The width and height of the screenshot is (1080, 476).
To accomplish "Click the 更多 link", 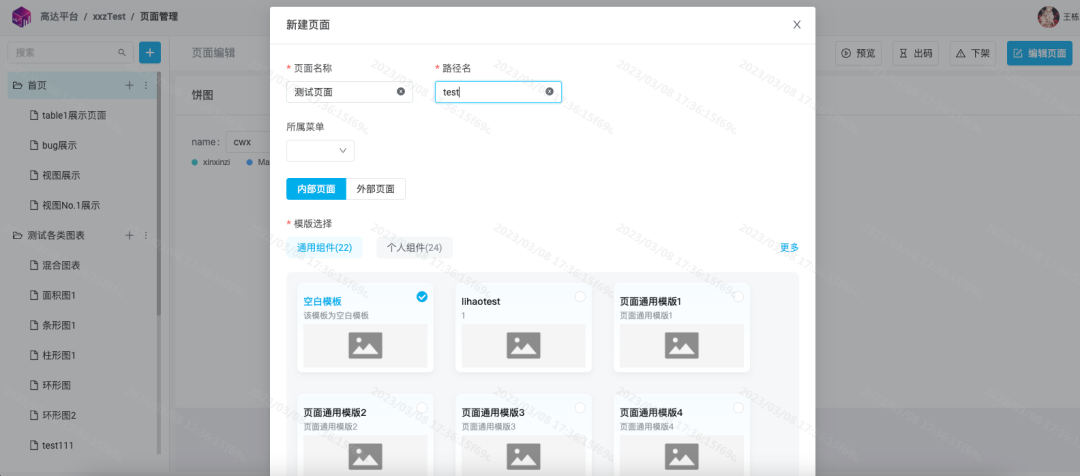I will click(x=789, y=247).
